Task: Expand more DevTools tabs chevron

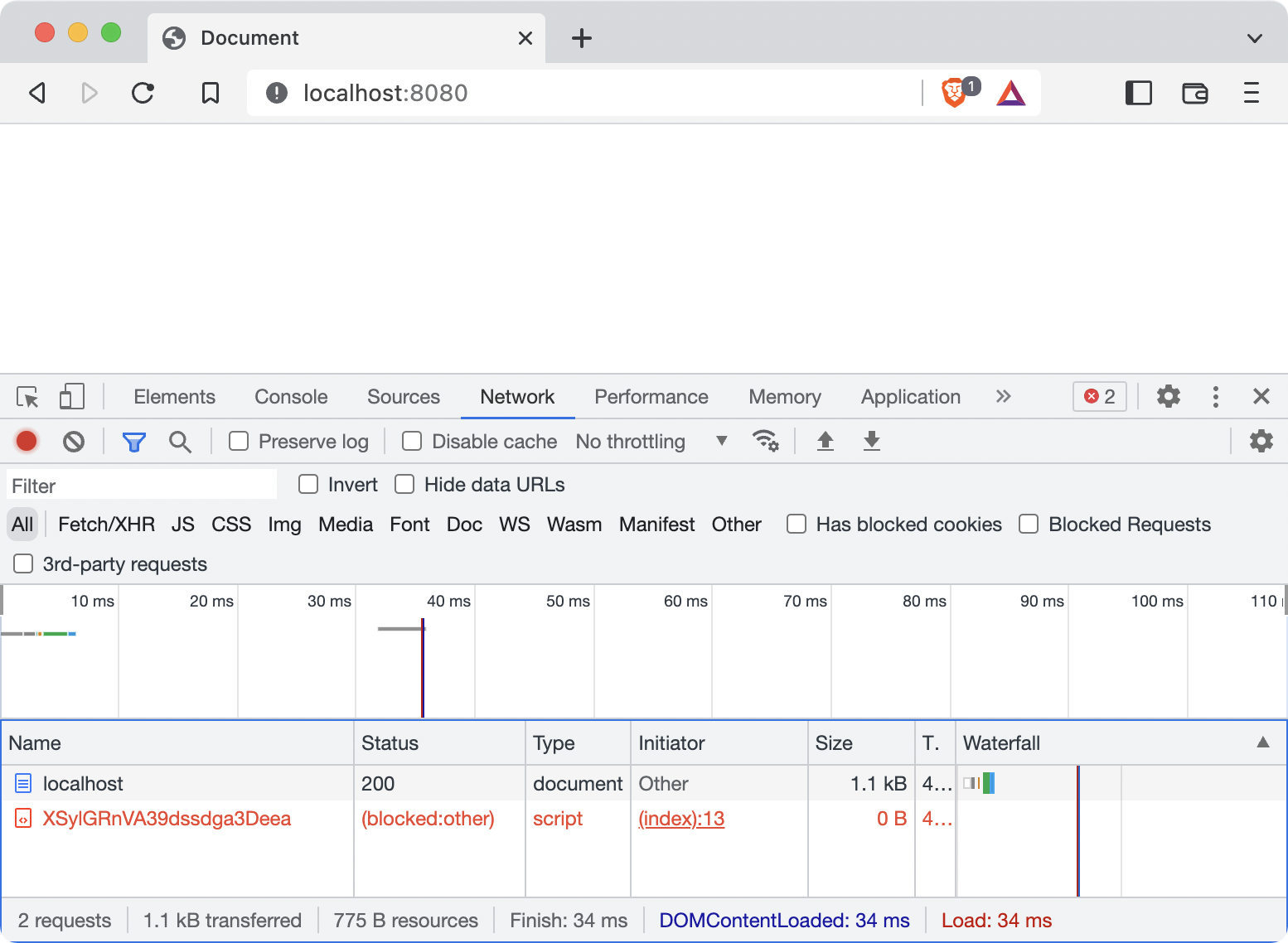Action: pos(1003,397)
